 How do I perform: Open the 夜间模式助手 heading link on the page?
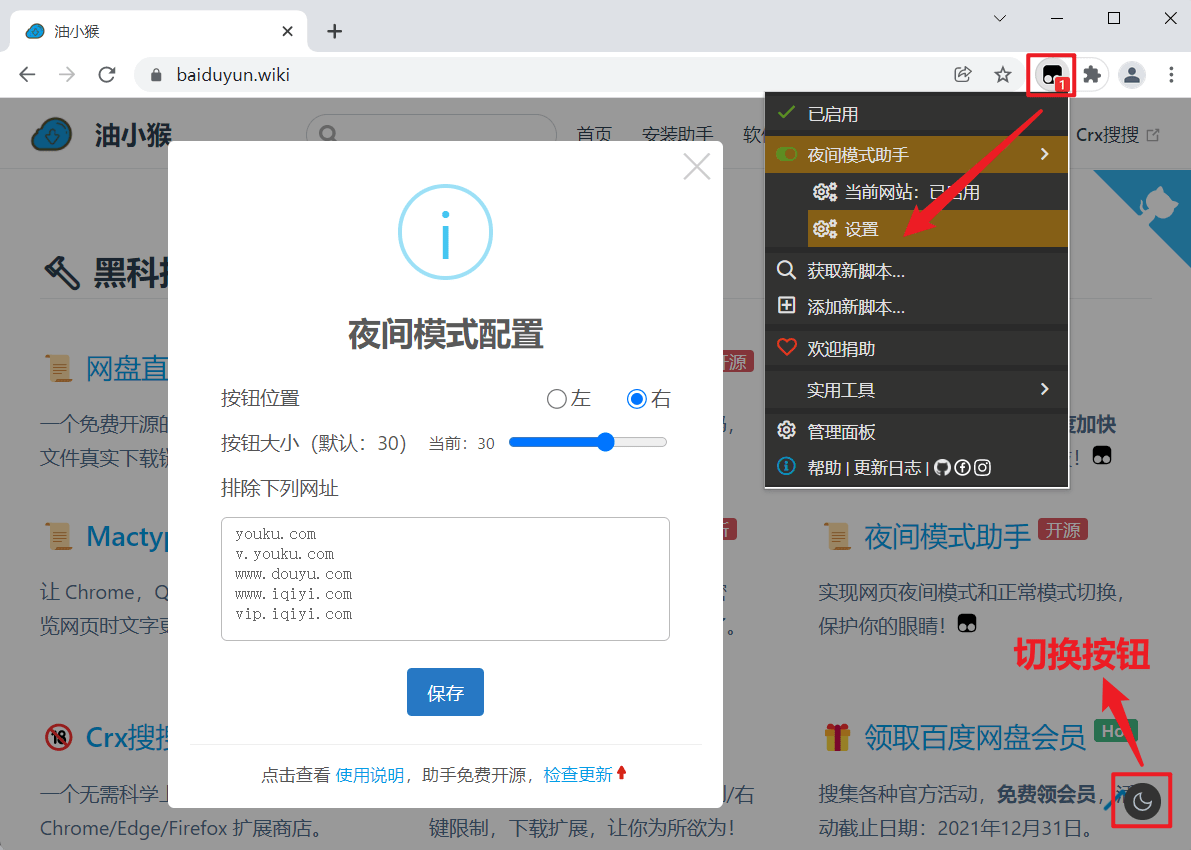[x=947, y=536]
